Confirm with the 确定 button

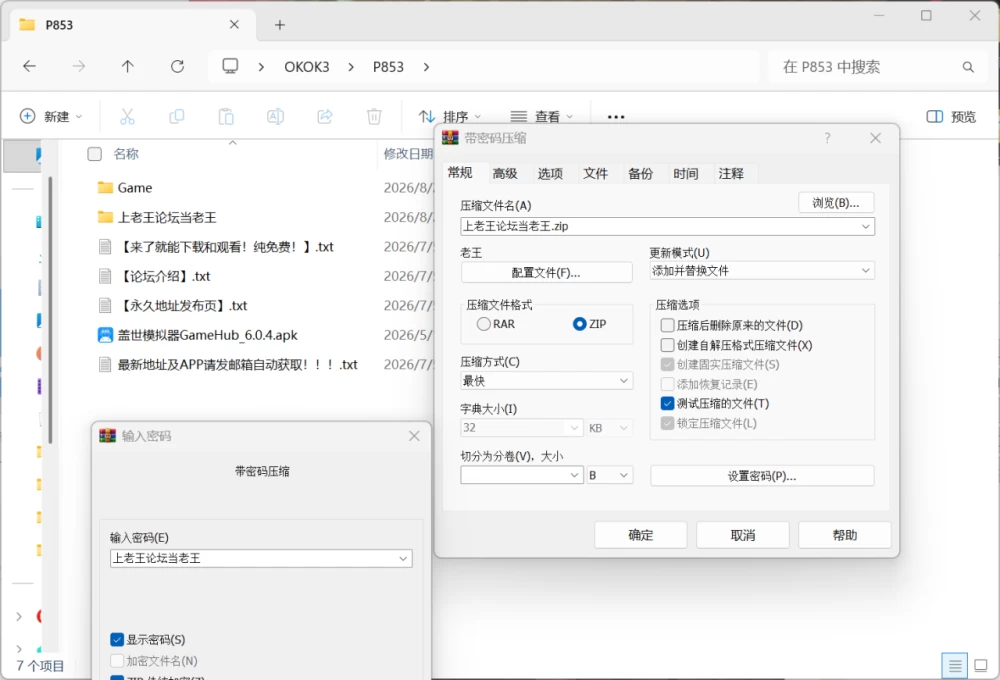point(641,535)
